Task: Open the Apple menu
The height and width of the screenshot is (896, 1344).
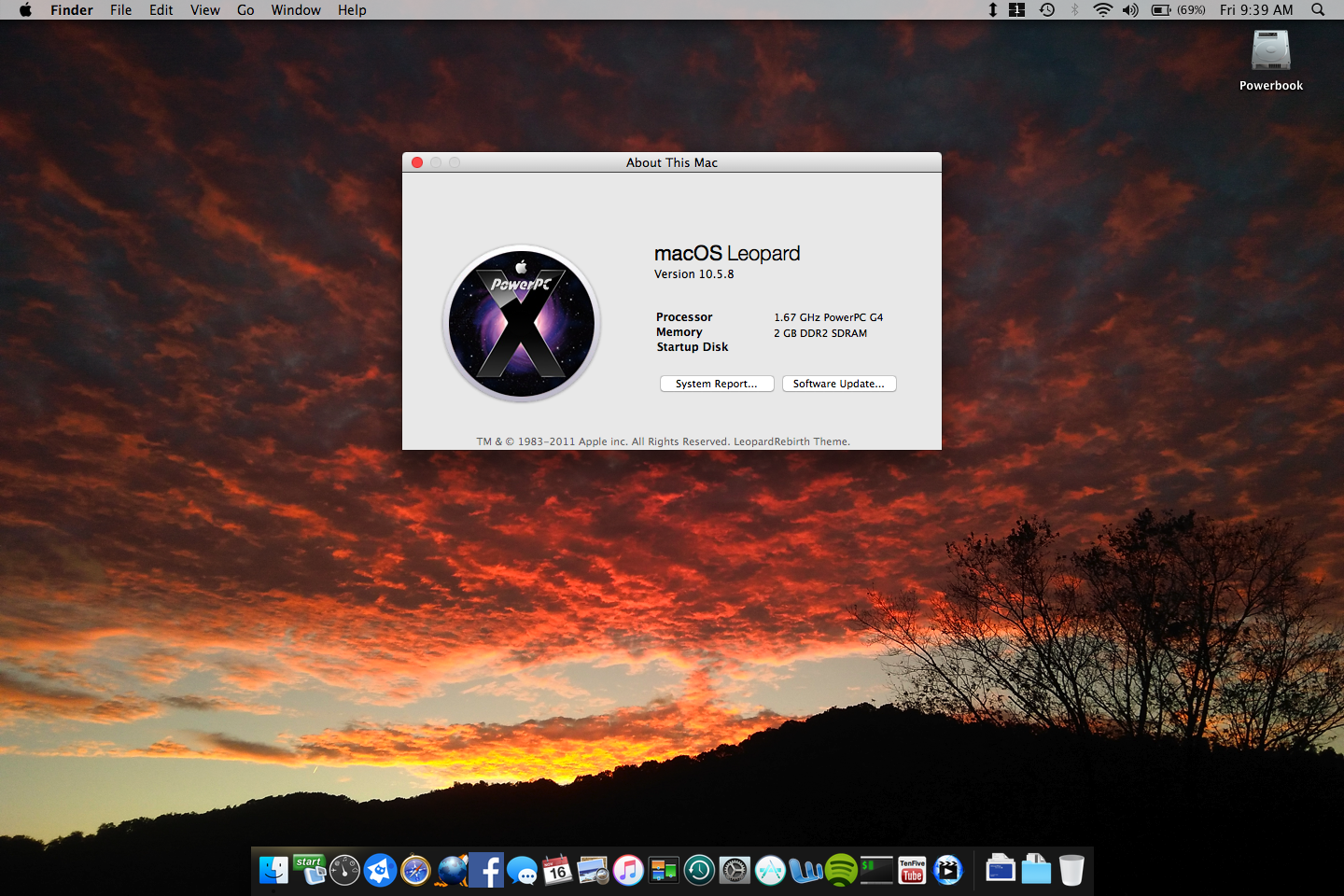Action: coord(25,9)
